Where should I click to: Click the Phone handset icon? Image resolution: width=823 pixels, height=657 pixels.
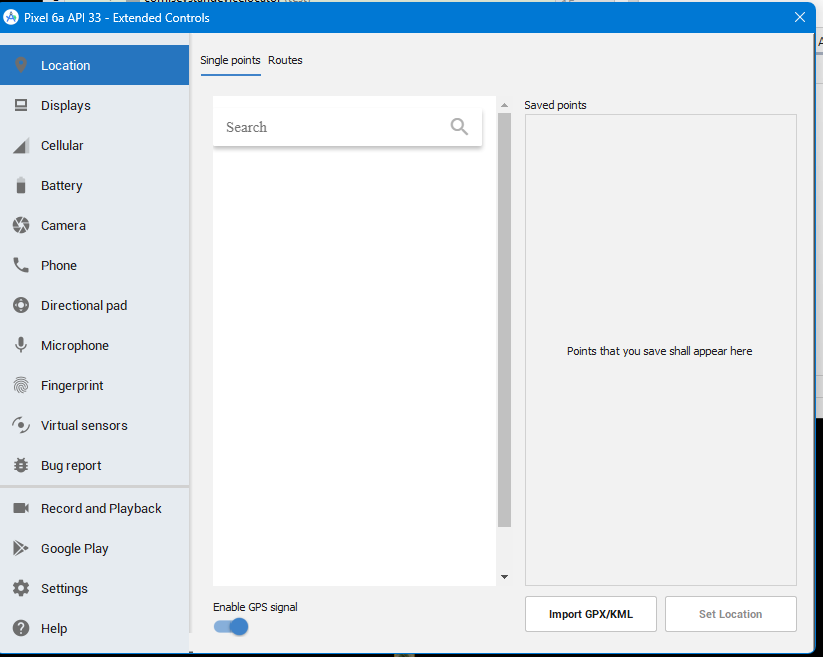click(x=21, y=265)
